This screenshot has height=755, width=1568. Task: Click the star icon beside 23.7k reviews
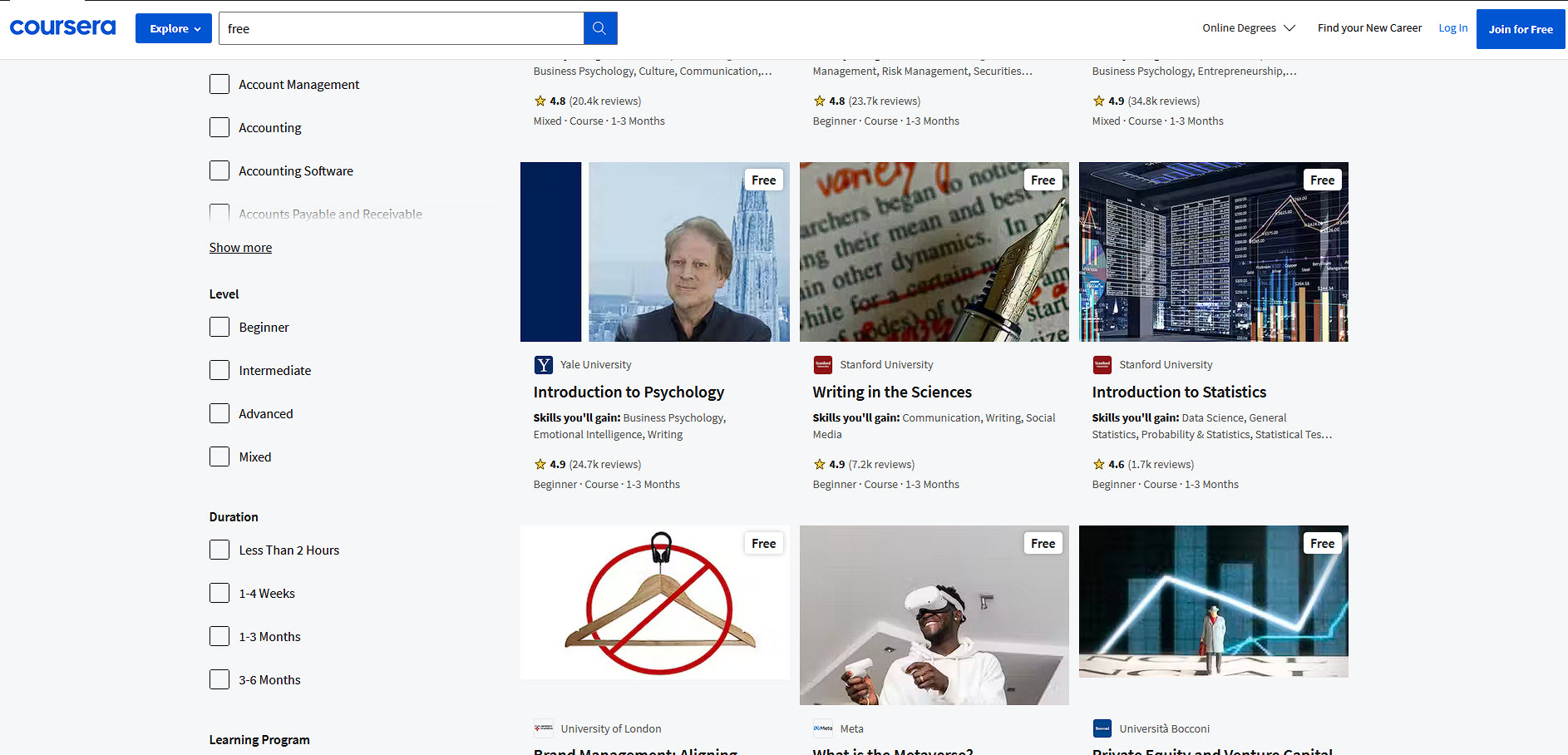(820, 101)
